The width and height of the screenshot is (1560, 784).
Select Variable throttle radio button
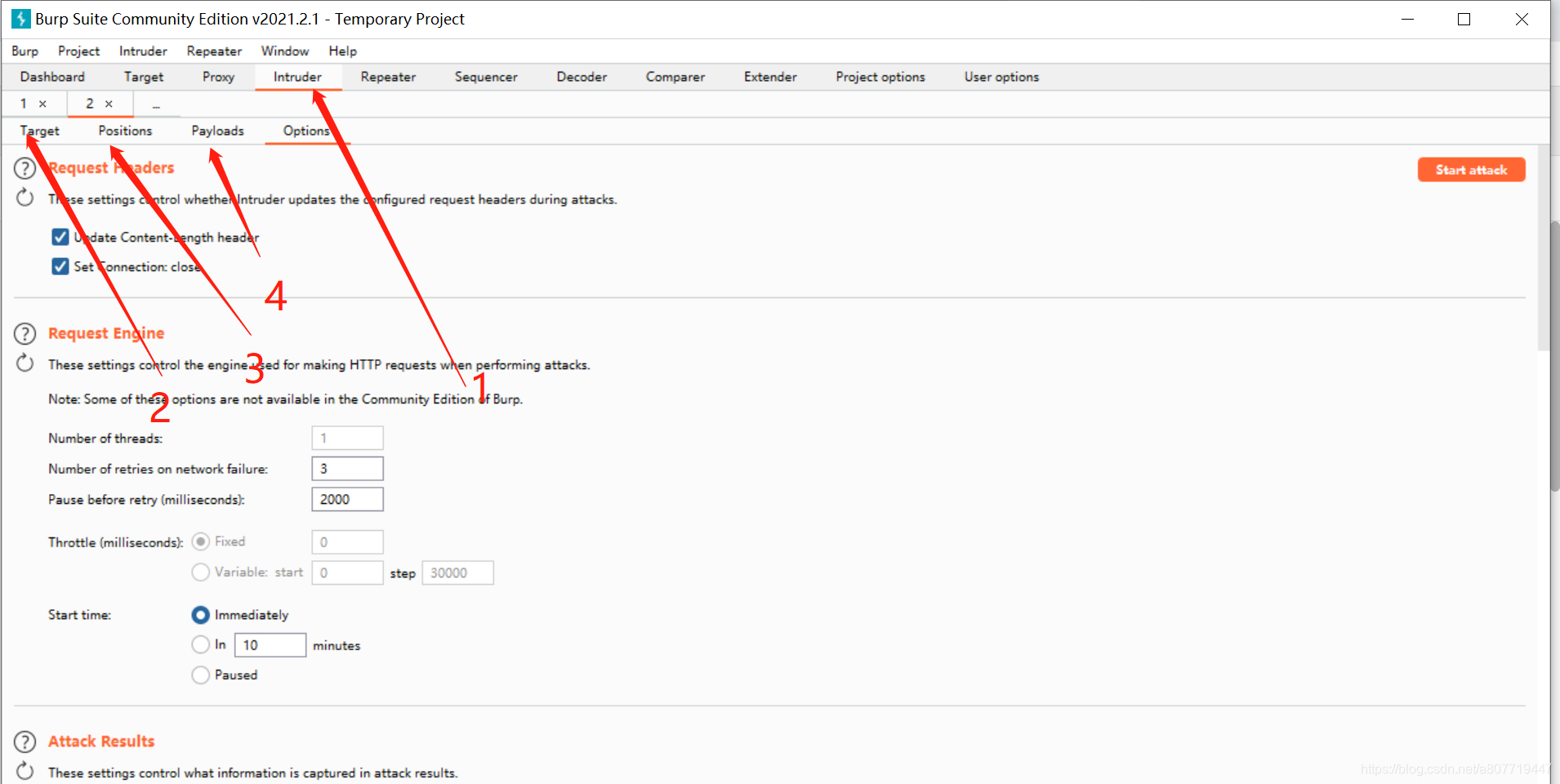pyautogui.click(x=200, y=572)
